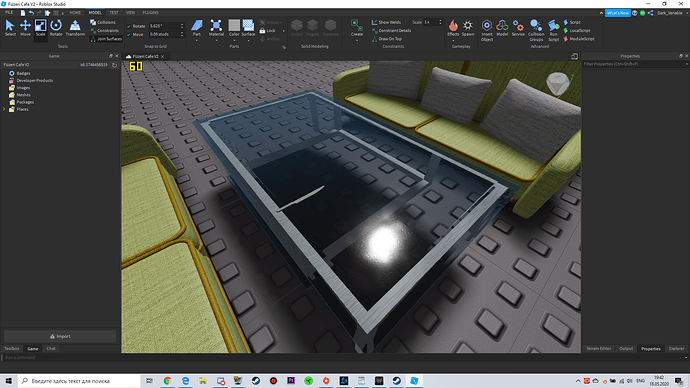Refresh the Game panel
The width and height of the screenshot is (690, 388).
114,65
